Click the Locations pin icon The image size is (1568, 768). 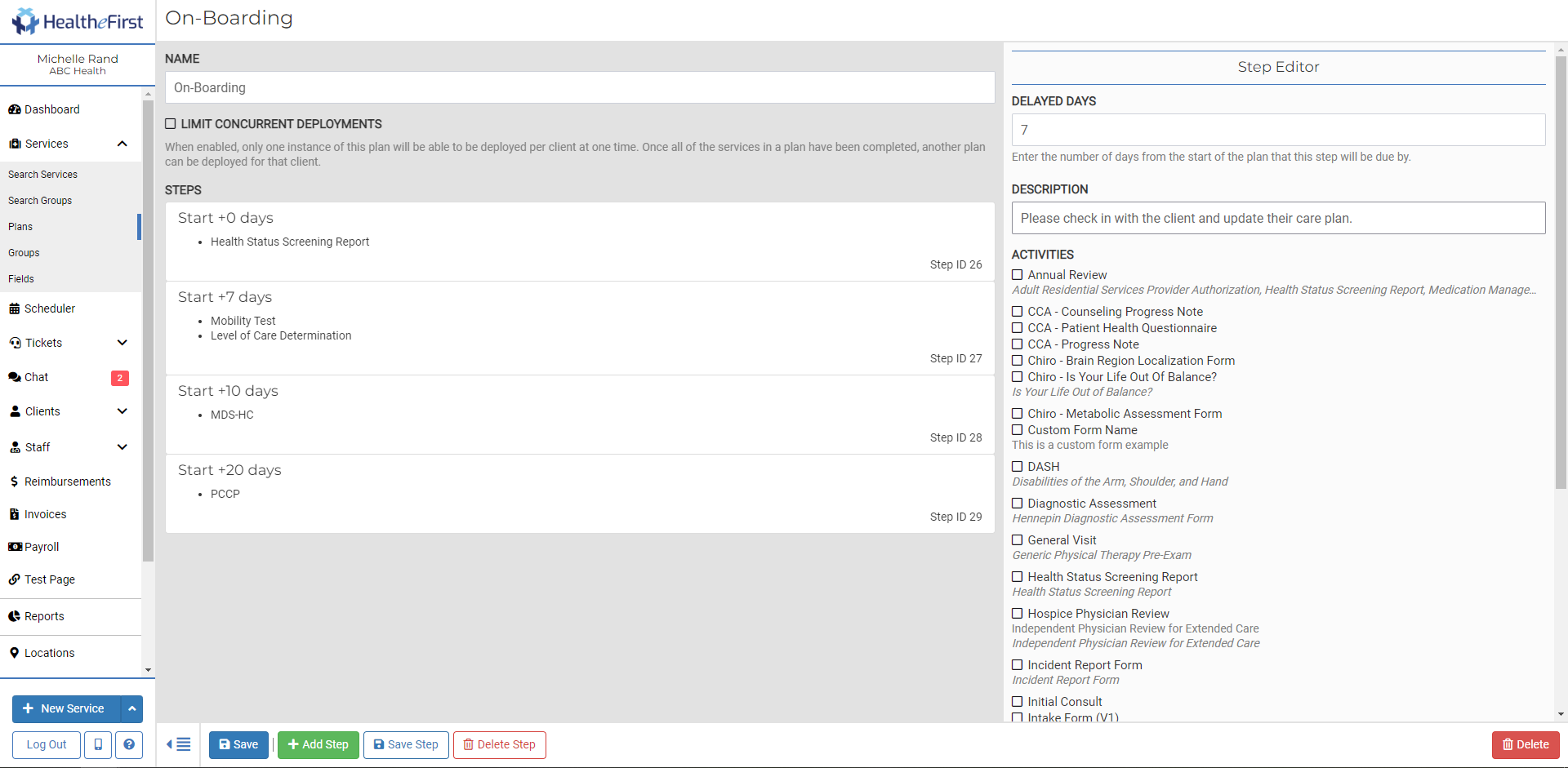pos(14,653)
